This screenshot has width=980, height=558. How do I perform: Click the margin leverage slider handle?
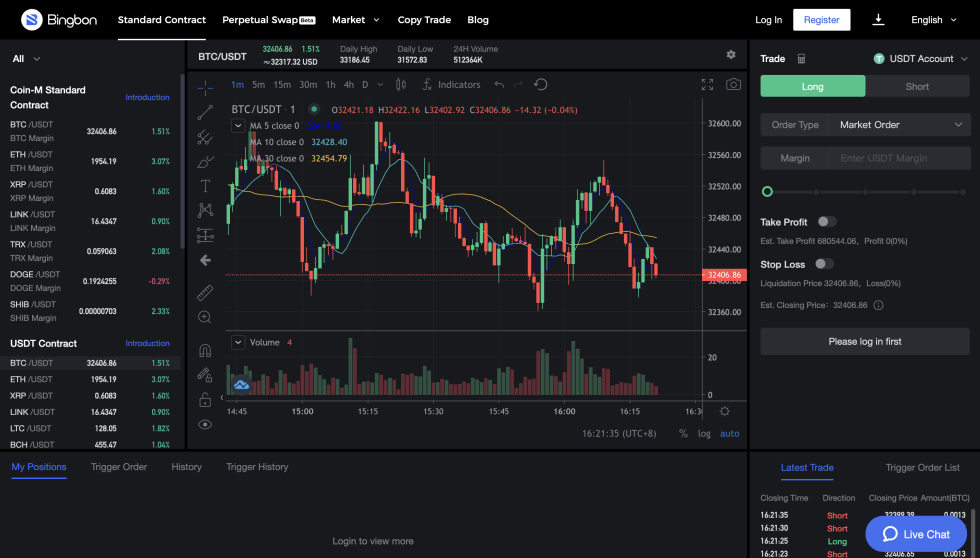pos(767,191)
